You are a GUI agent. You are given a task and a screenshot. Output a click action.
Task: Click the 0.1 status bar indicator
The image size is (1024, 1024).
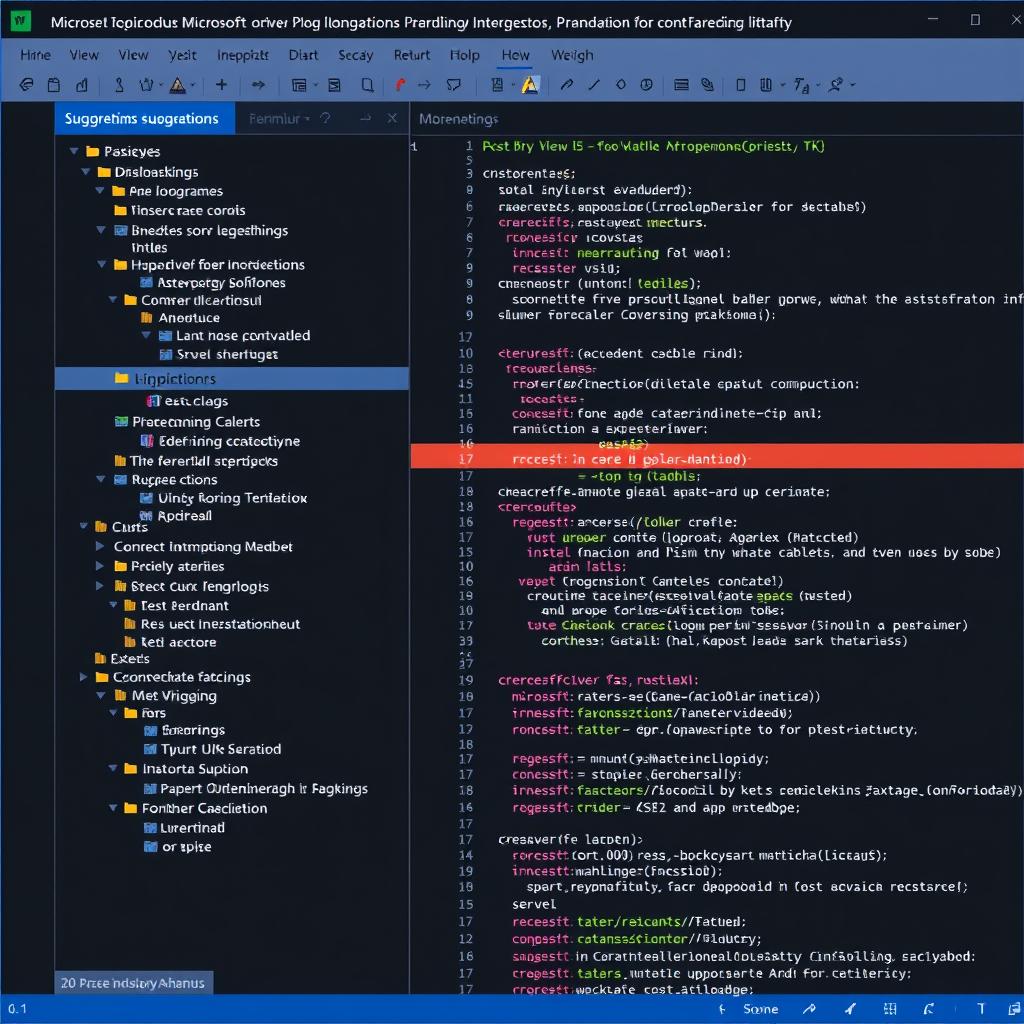[18, 1009]
